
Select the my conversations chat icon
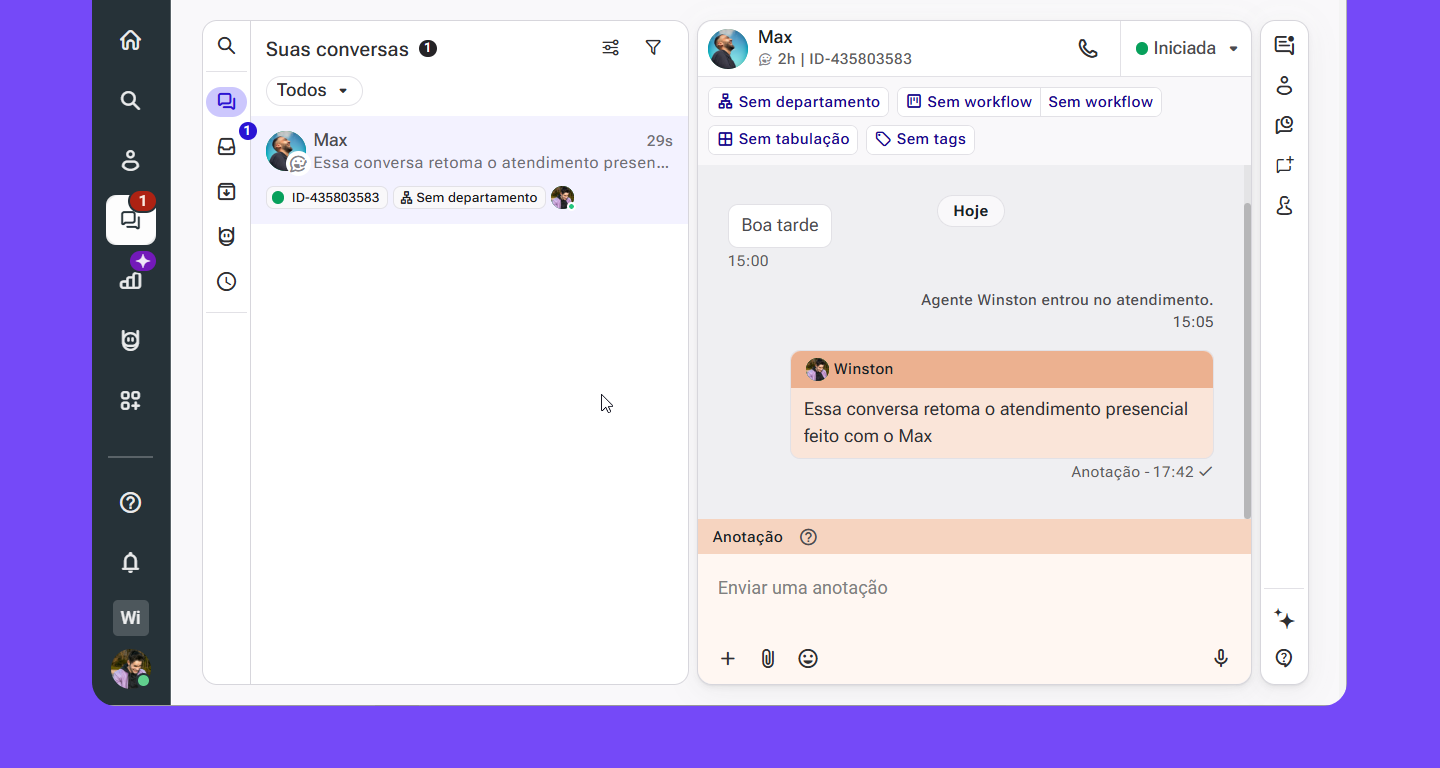point(227,101)
